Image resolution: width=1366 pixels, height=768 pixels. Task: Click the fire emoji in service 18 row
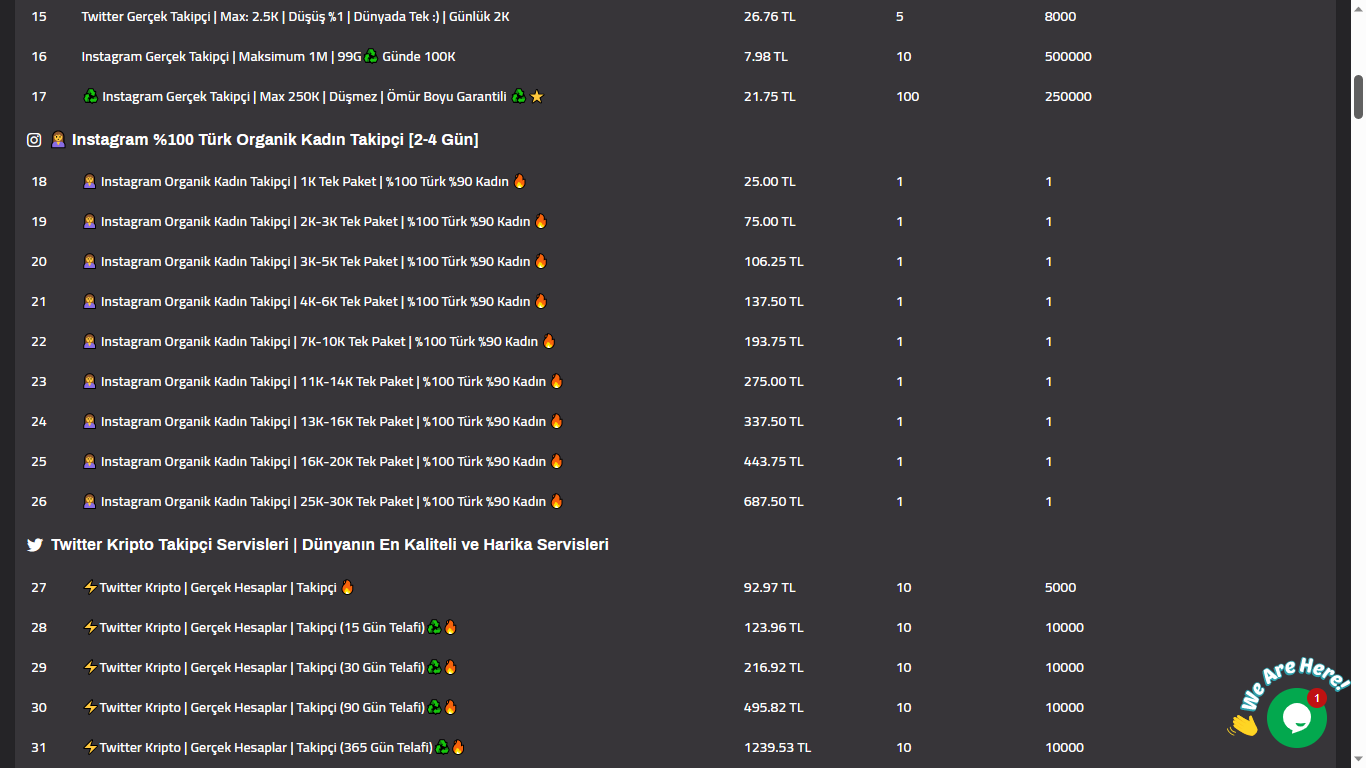[x=520, y=181]
